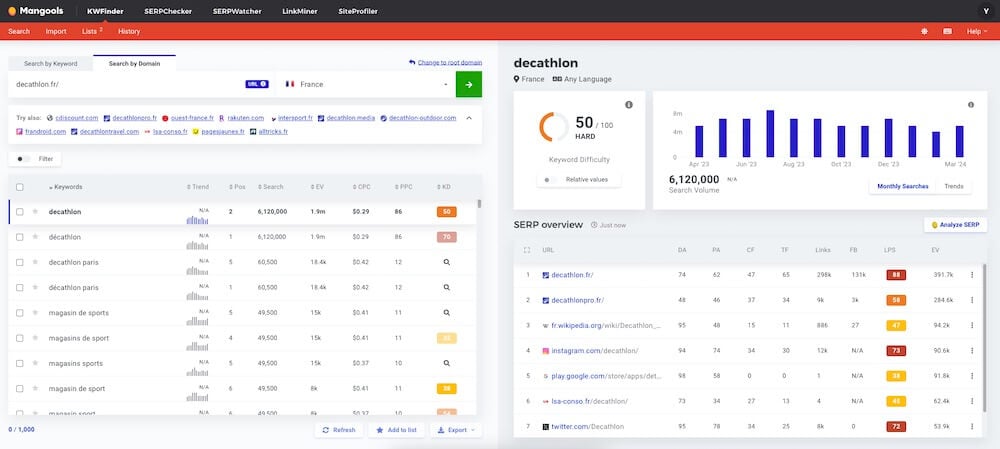Click the red LPS 88 badge
Image resolution: width=1000 pixels, height=449 pixels.
tap(896, 275)
